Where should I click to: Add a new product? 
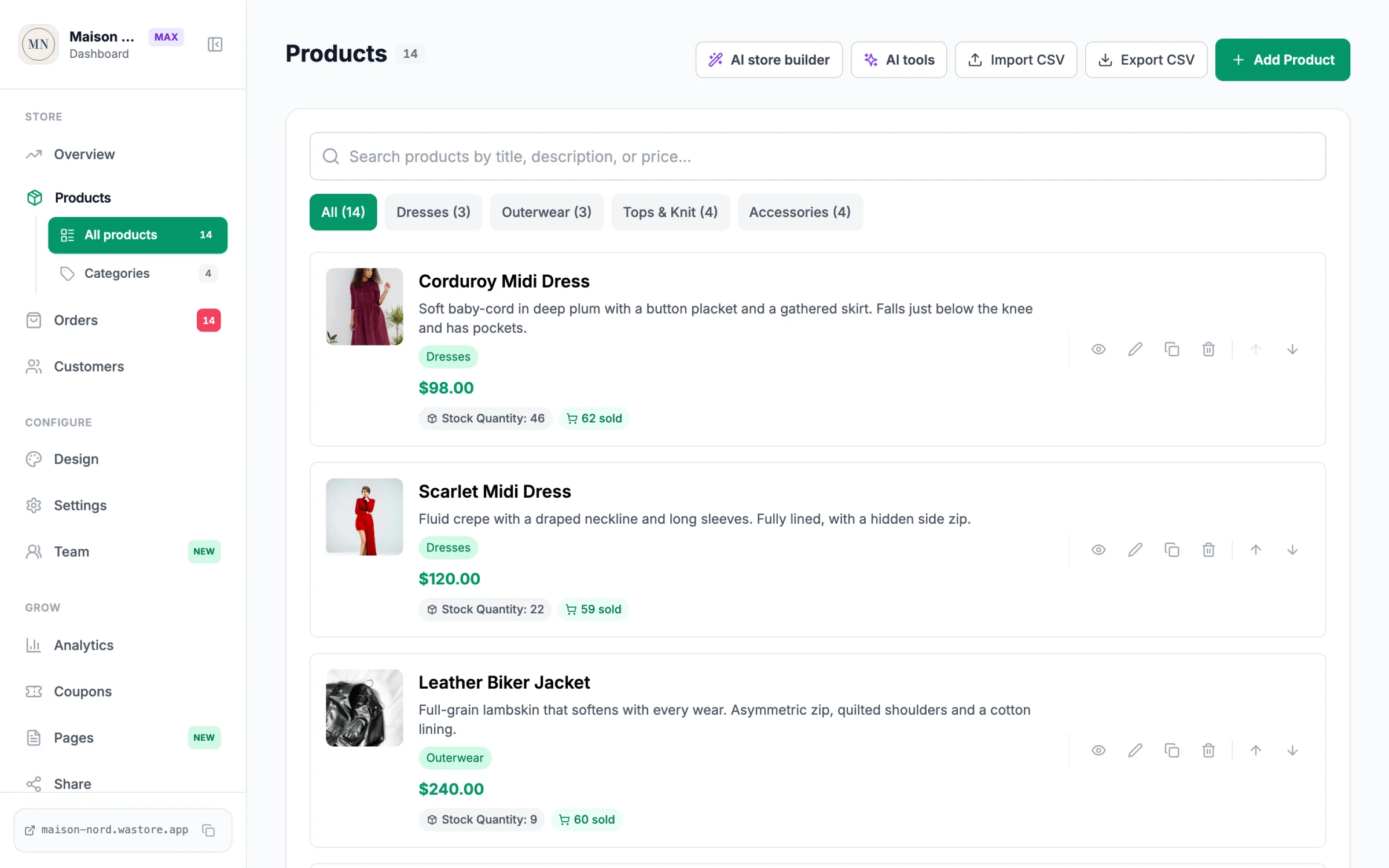coord(1283,60)
